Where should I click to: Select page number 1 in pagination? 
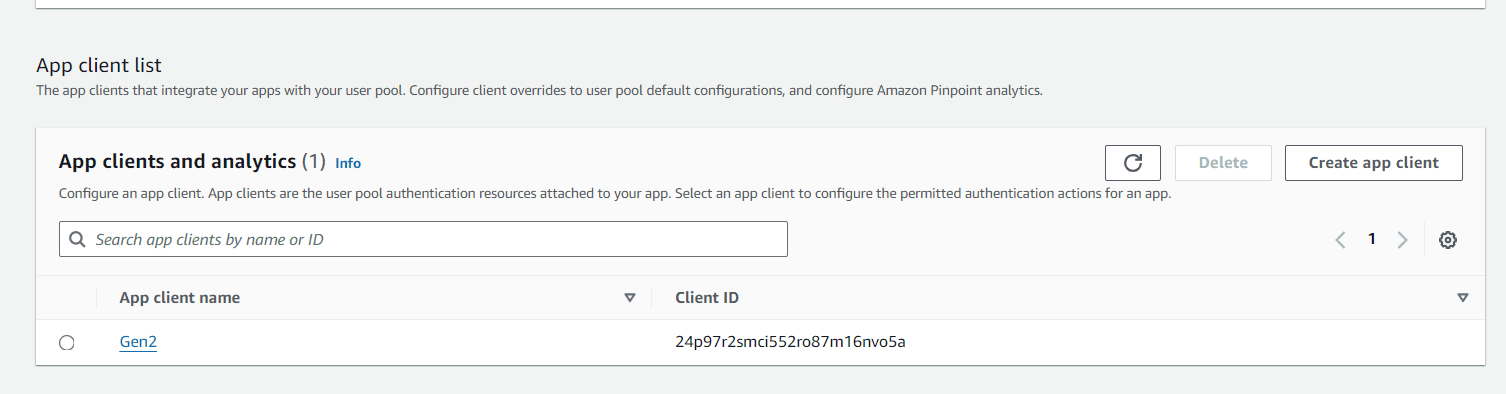coord(1372,239)
